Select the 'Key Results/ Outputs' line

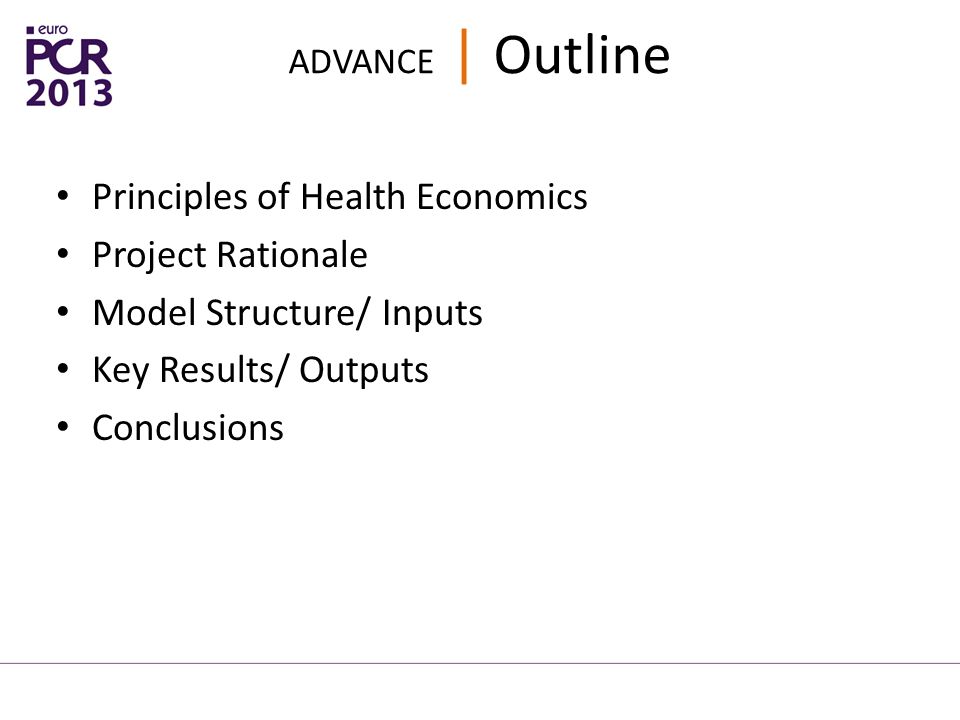click(x=261, y=370)
